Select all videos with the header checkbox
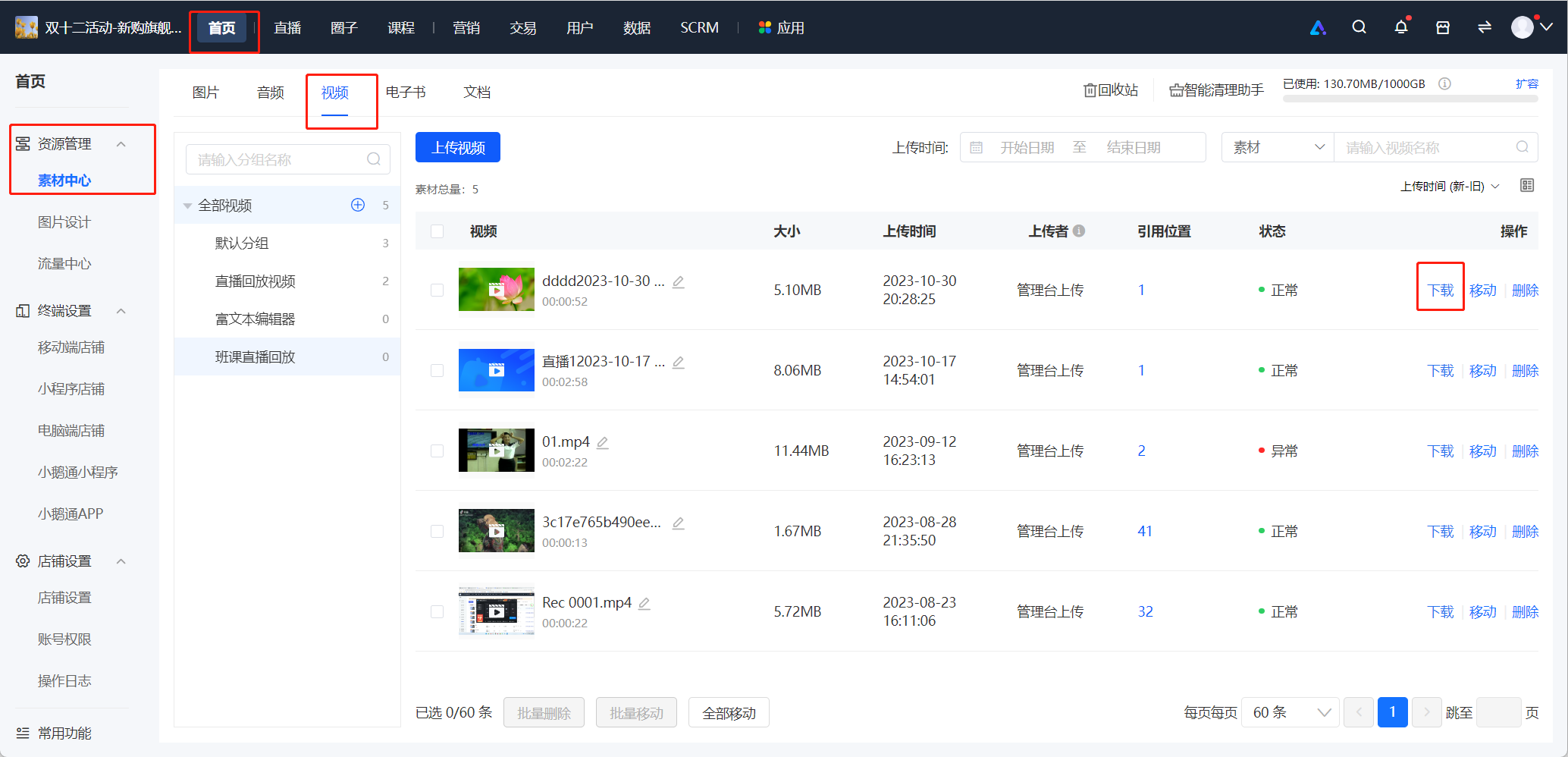The height and width of the screenshot is (757, 1568). point(437,231)
